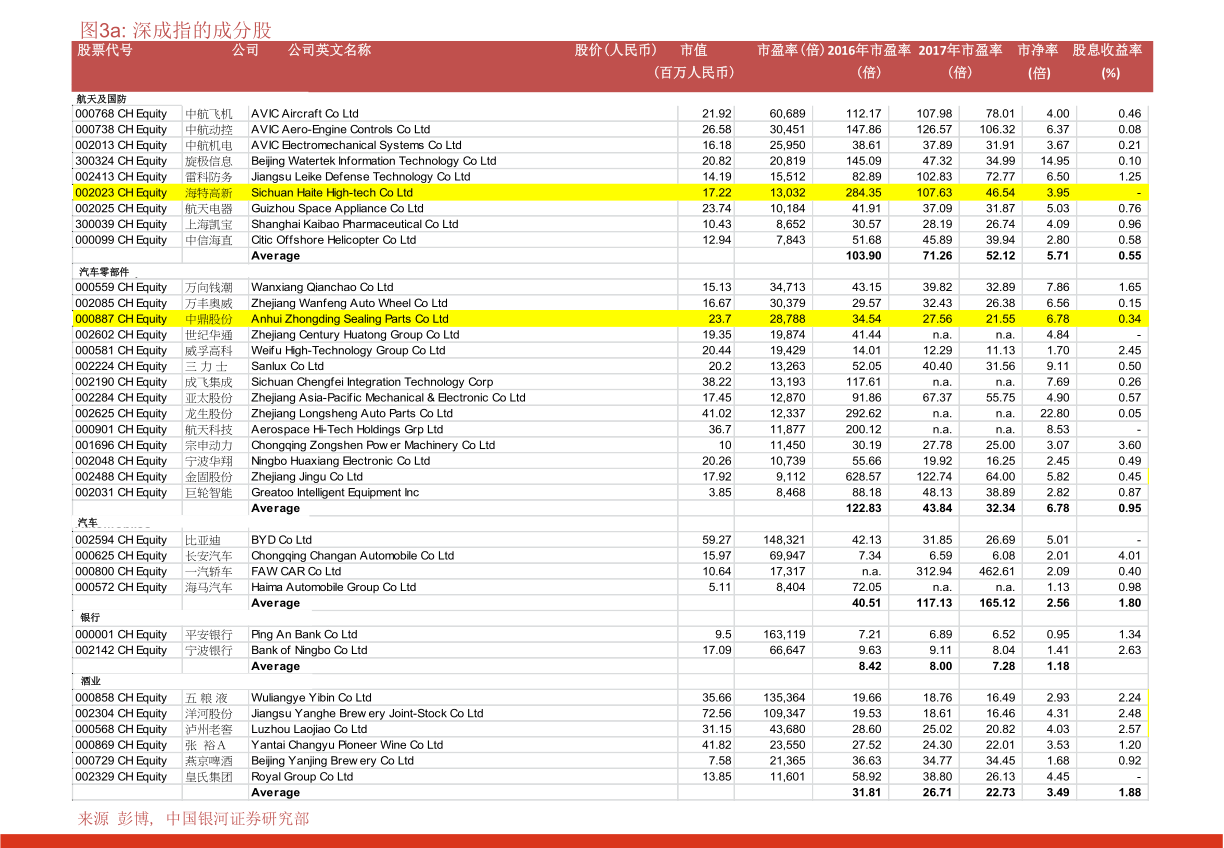The height and width of the screenshot is (848, 1224).
Task: Click 'AVIC Aircraft Co Ltd' company name
Action: pos(305,114)
